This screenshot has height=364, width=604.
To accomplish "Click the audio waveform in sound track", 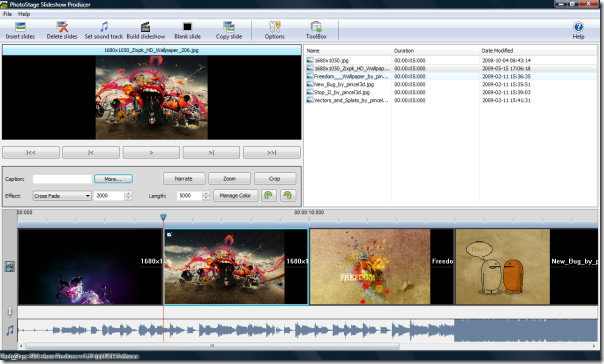I will click(x=307, y=330).
